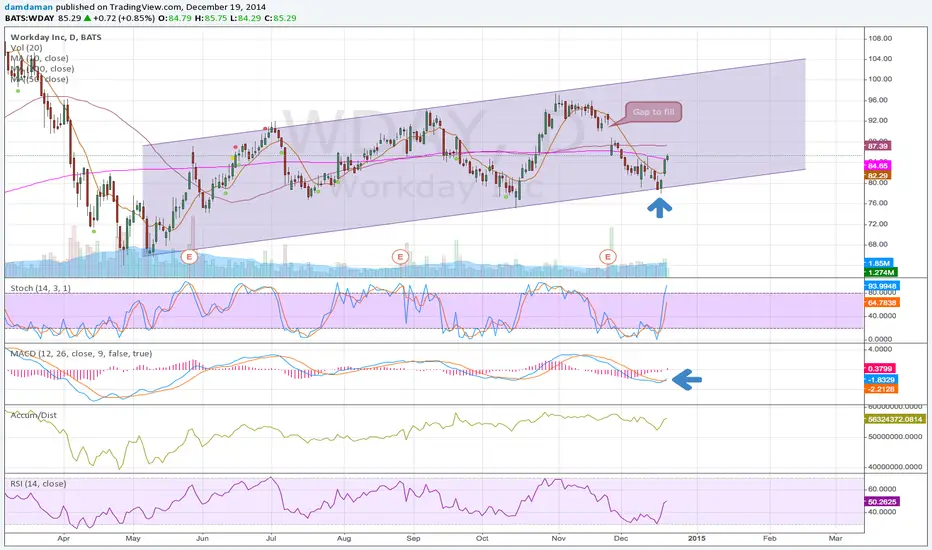Select the Accum/Dist indicator label

coord(33,415)
